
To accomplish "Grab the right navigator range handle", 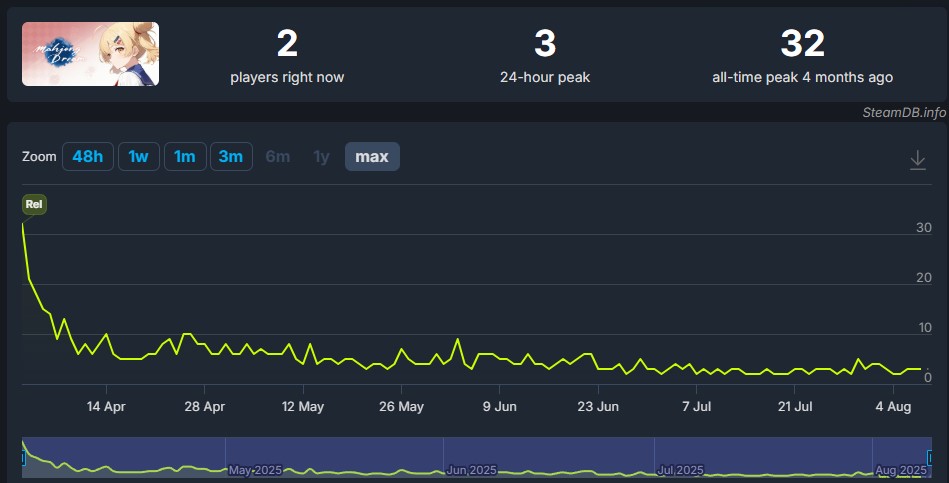I will (930, 458).
